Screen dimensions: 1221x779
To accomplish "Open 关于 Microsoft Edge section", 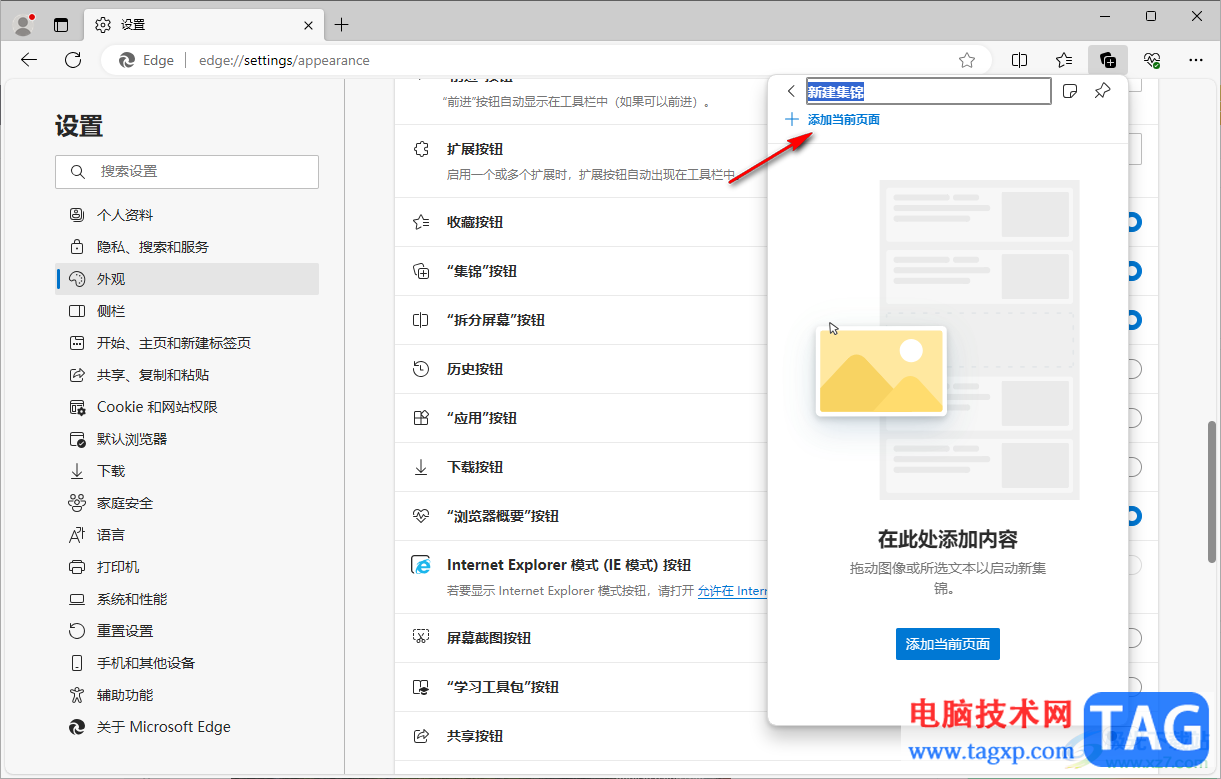I will point(187,727).
